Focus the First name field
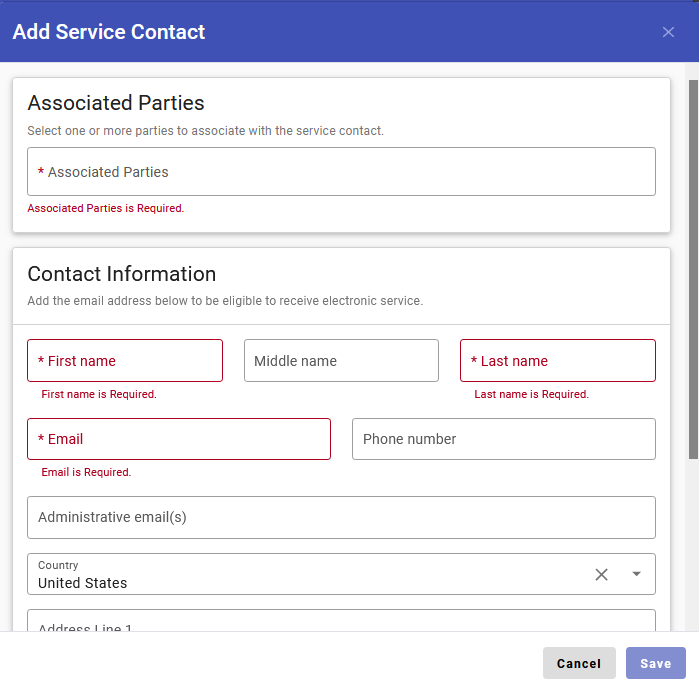699x691 pixels. click(x=125, y=361)
